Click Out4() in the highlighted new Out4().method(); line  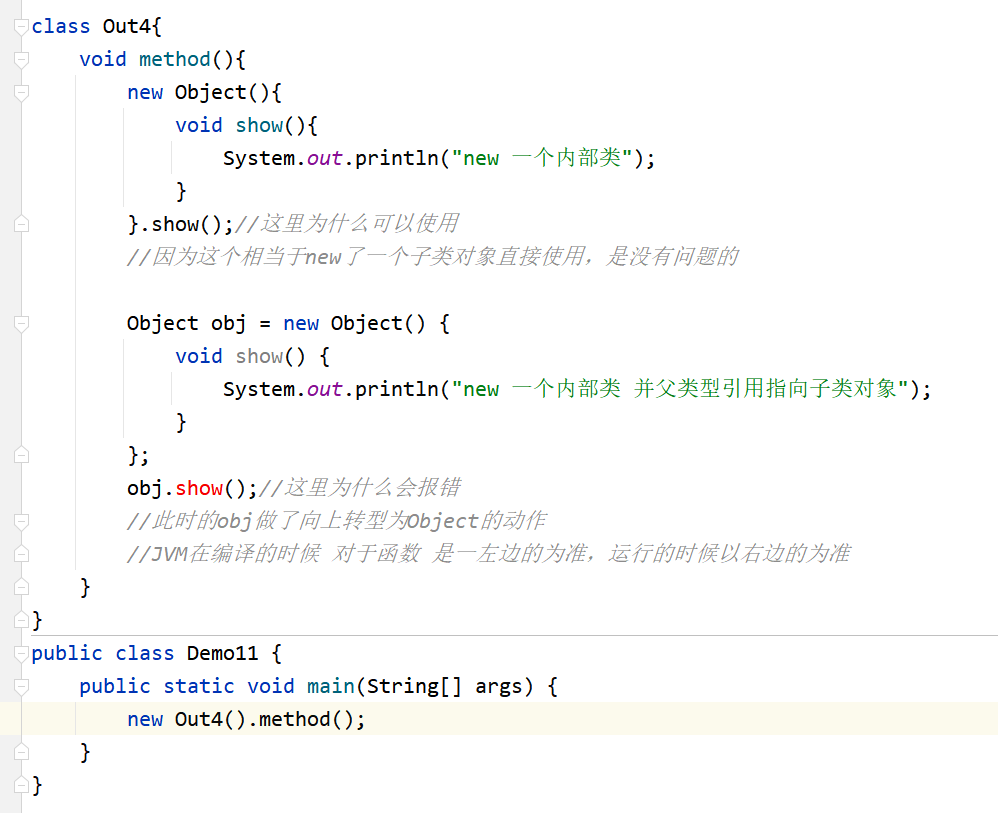210,719
